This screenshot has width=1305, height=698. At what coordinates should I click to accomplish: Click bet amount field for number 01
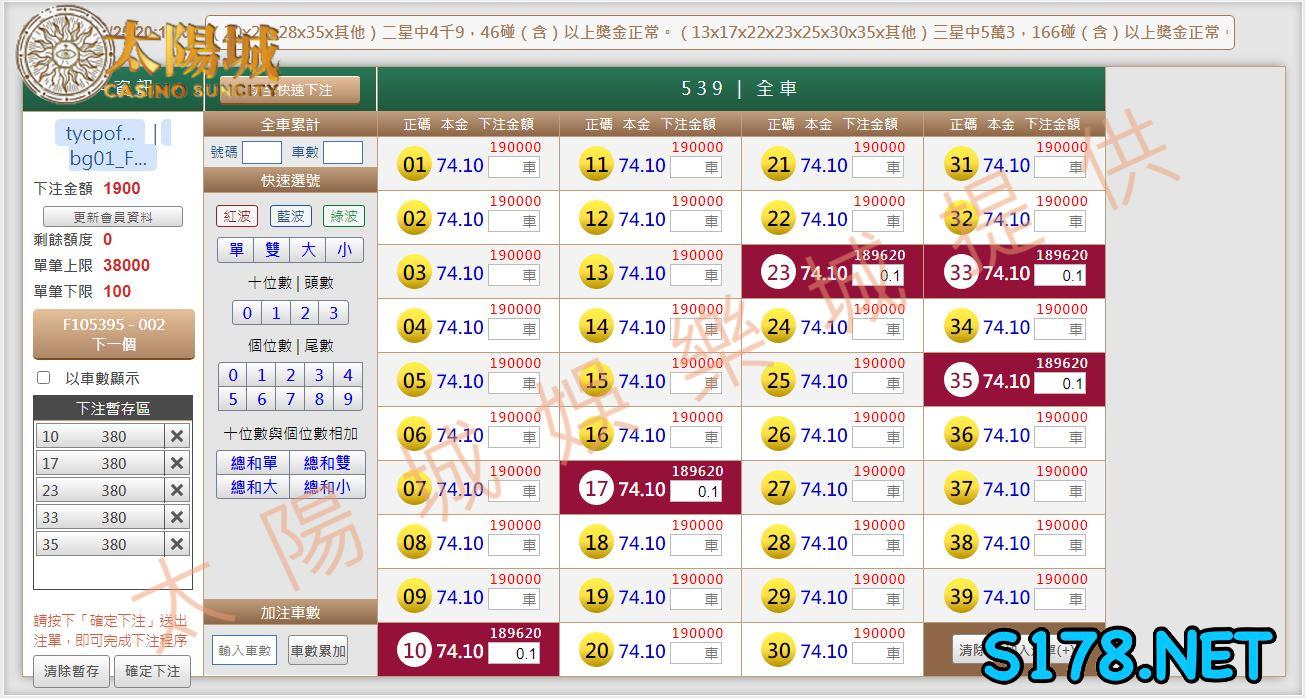click(x=514, y=168)
